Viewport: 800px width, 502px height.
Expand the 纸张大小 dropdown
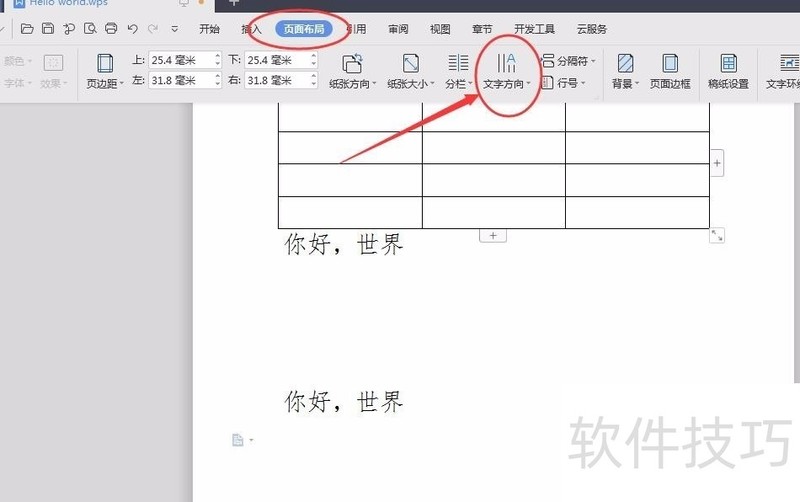[x=432, y=84]
